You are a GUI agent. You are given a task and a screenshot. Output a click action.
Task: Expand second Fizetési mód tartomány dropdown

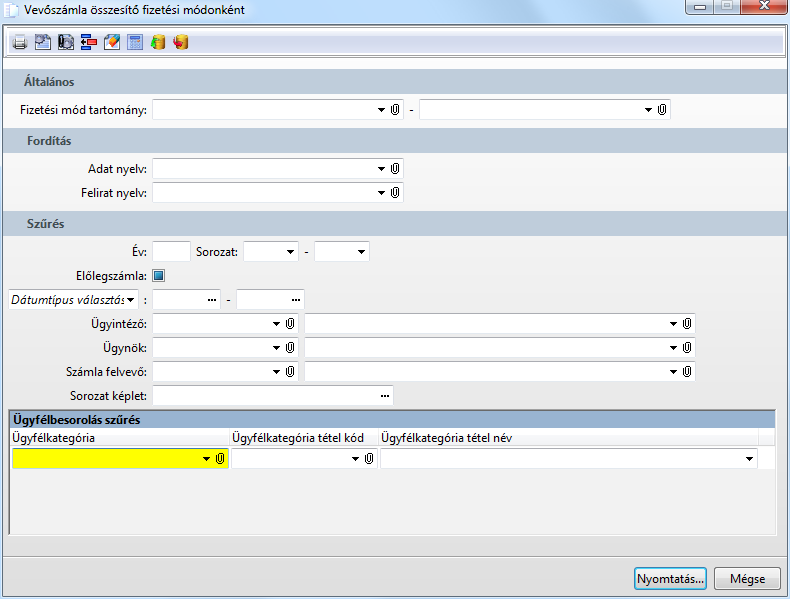click(648, 110)
